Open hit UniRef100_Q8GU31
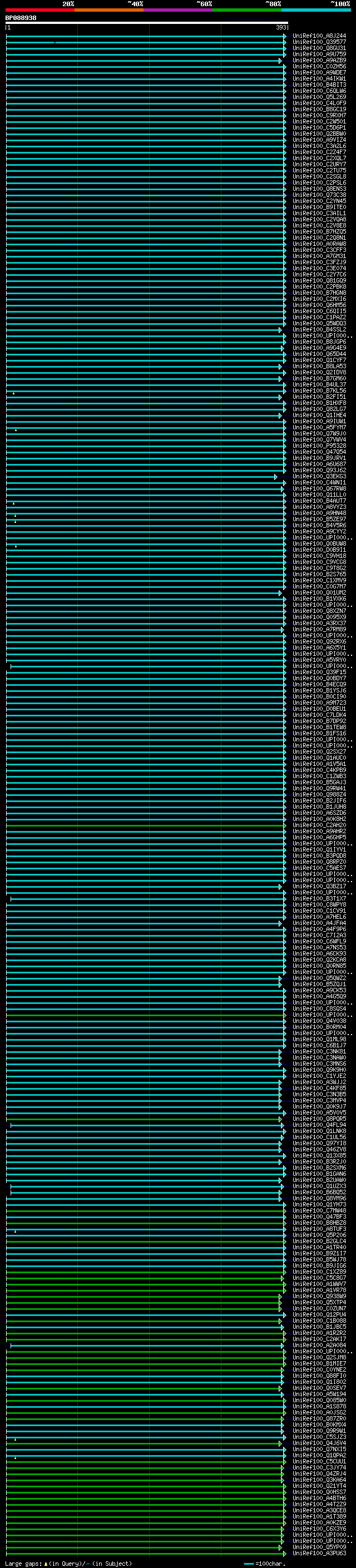356x1568 pixels. tap(319, 48)
